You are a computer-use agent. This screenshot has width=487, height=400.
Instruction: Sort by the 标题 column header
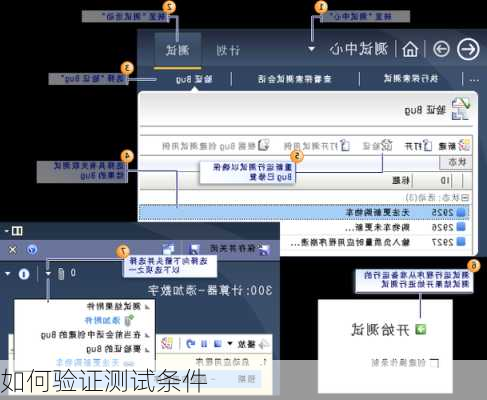(x=401, y=181)
